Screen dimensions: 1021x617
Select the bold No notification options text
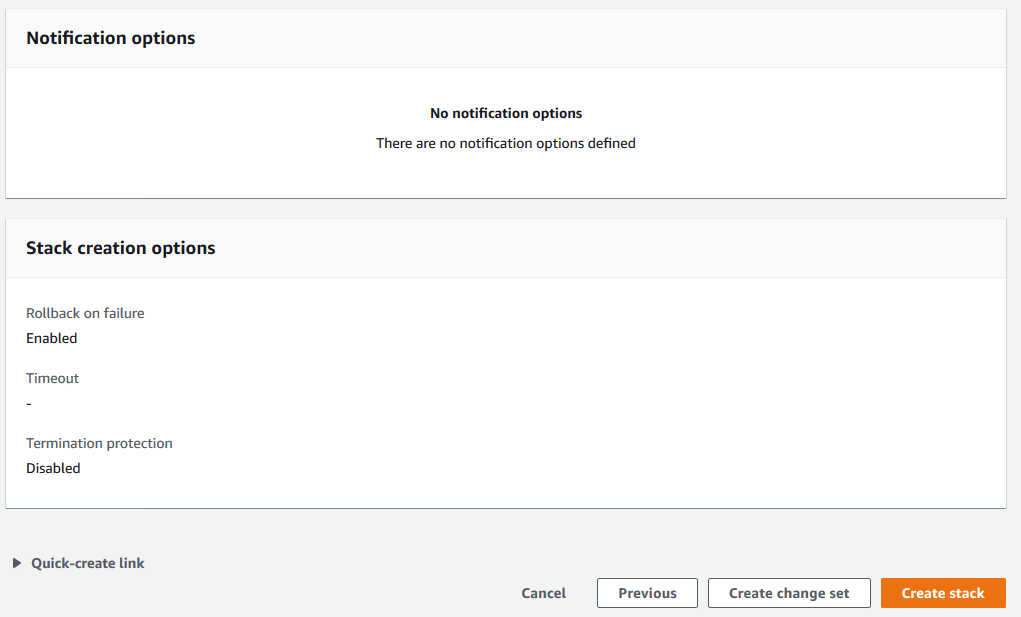(x=506, y=113)
